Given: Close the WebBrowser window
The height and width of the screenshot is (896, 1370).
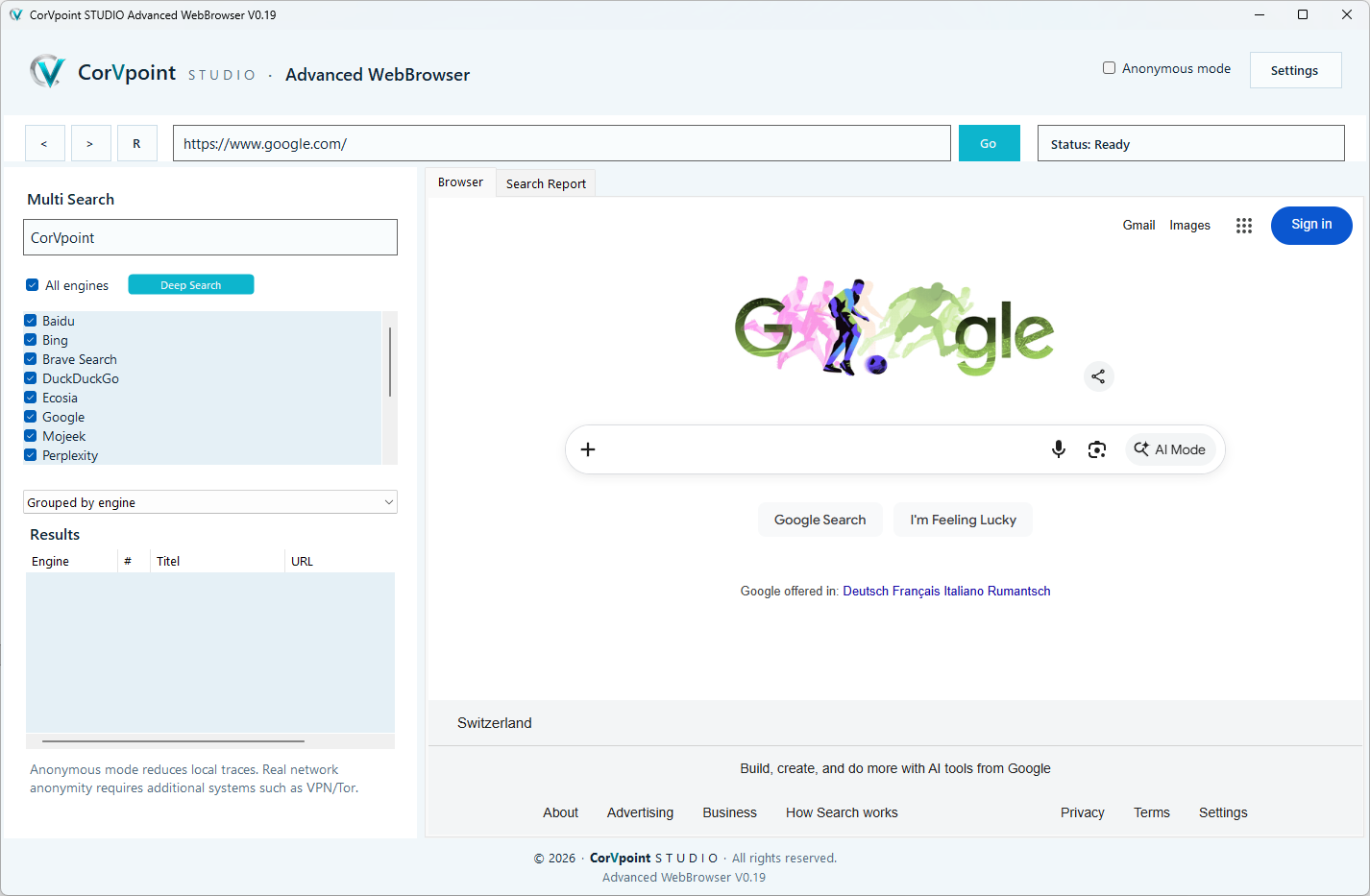Looking at the screenshot, I should pyautogui.click(x=1347, y=14).
